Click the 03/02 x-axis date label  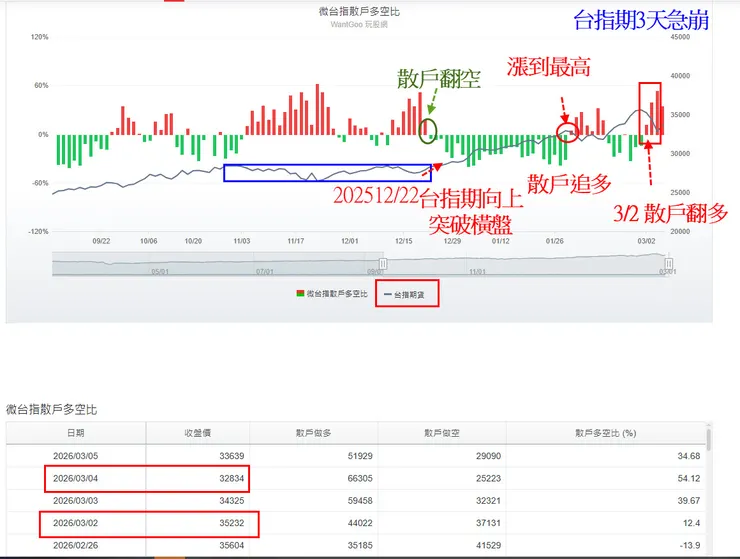tap(647, 241)
